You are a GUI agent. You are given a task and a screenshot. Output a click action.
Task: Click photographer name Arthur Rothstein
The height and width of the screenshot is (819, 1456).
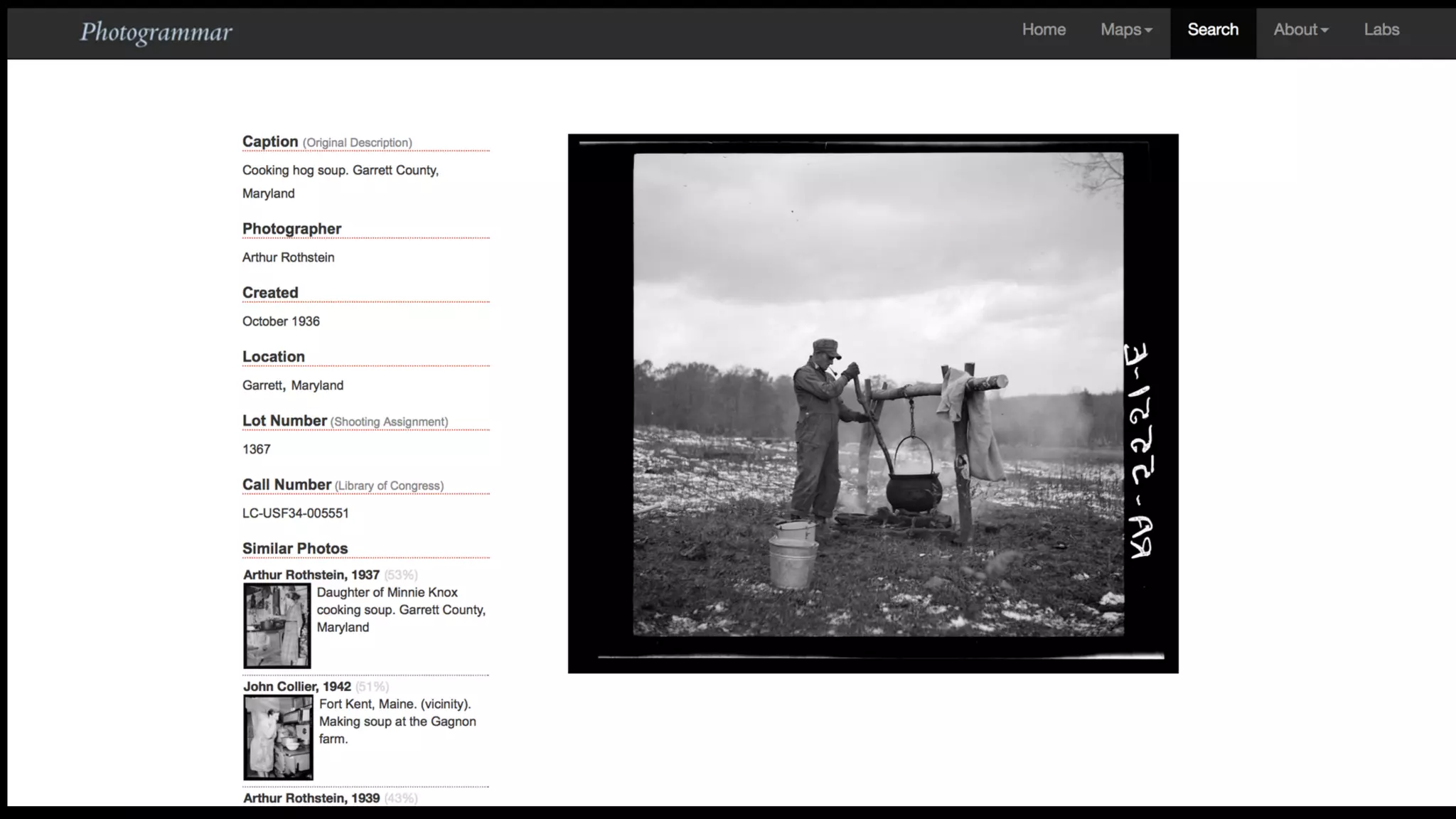pyautogui.click(x=288, y=257)
